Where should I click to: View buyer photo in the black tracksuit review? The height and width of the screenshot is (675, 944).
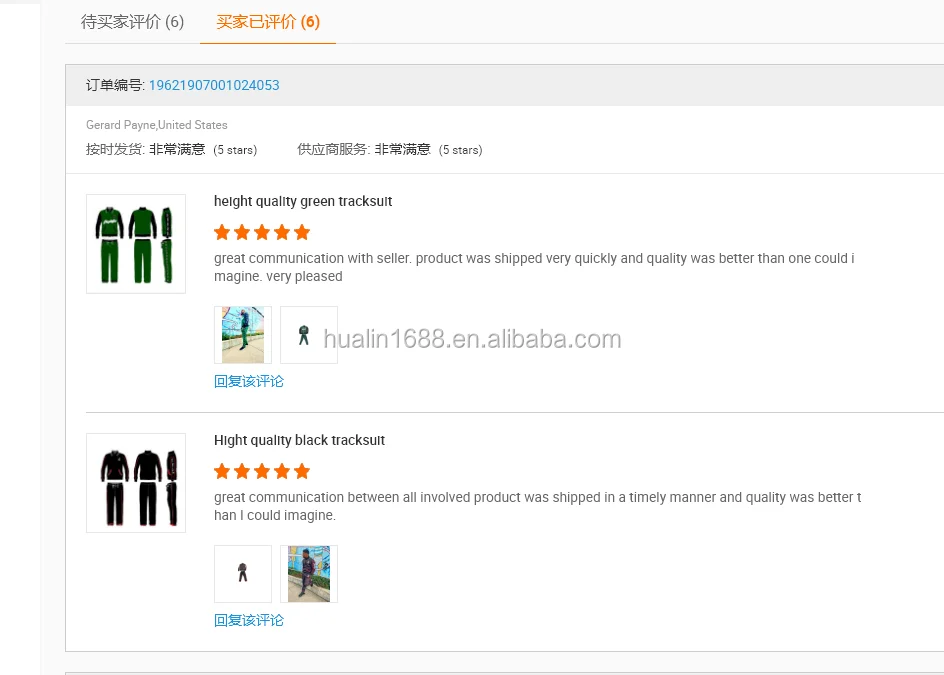coord(309,574)
